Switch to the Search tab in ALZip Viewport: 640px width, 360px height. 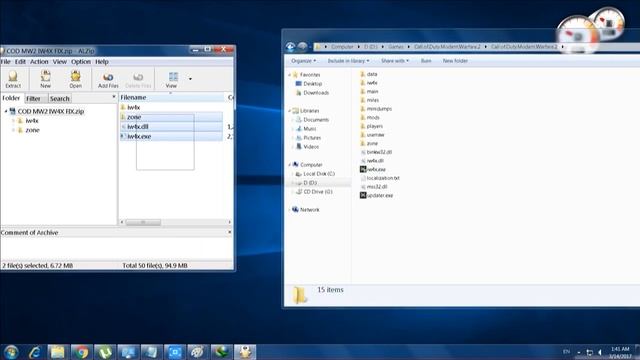click(60, 98)
